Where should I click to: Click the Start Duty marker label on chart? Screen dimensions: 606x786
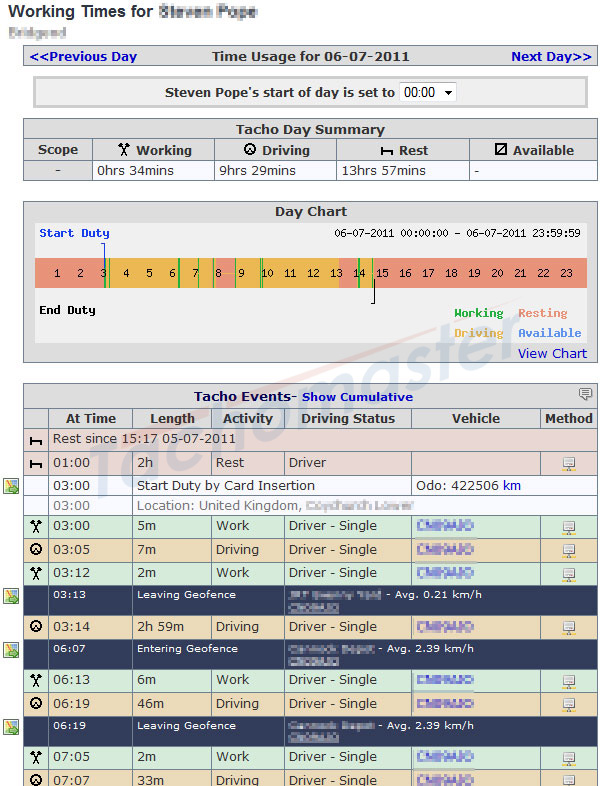(74, 233)
